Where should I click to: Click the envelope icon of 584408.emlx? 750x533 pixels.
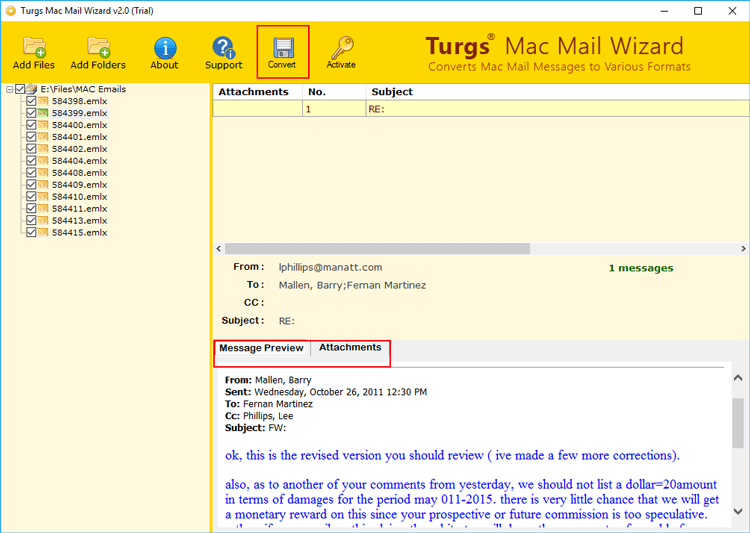(43, 173)
